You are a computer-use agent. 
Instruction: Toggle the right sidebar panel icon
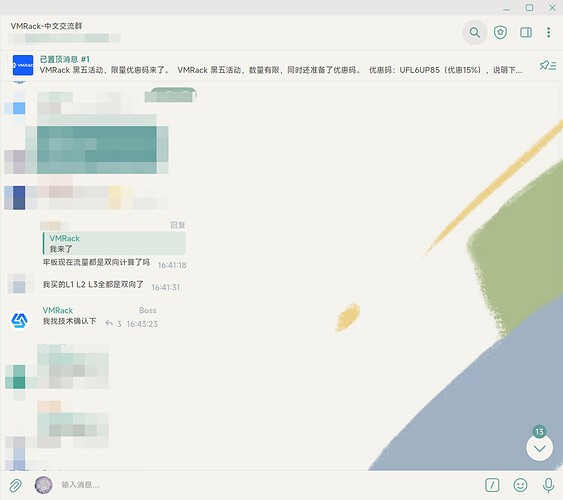526,33
